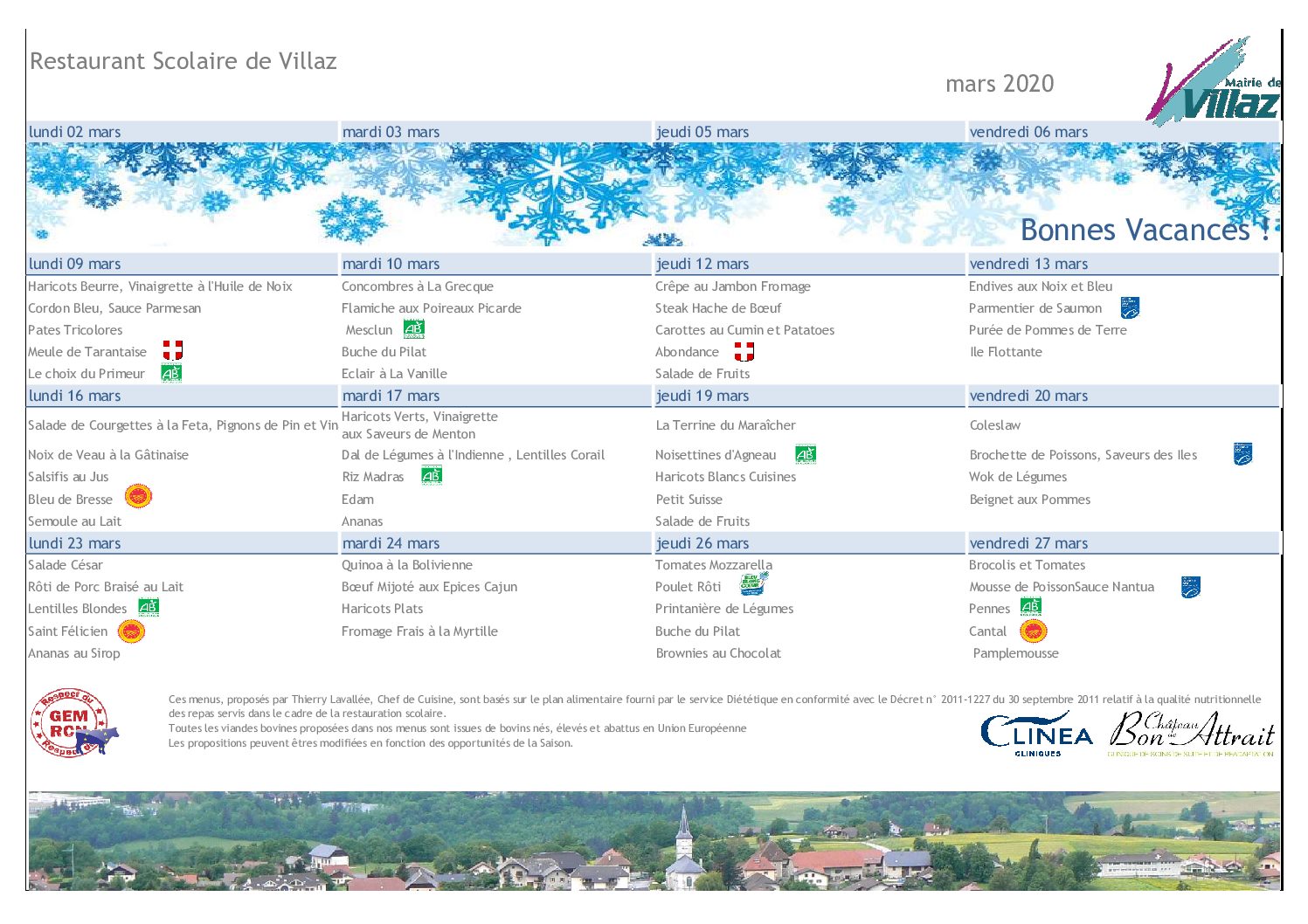Click 'Ile Flottante' dessert line
The width and height of the screenshot is (1308, 924).
[x=1006, y=352]
